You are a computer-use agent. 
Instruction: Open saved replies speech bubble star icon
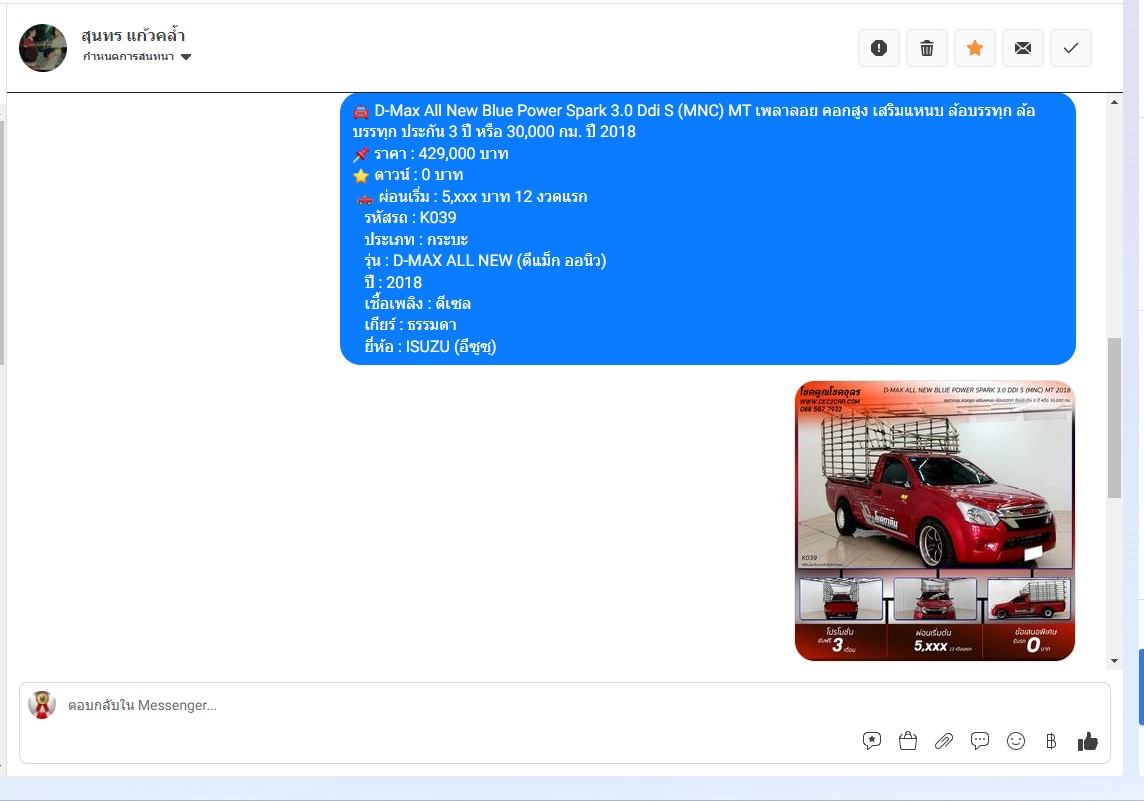tap(872, 741)
